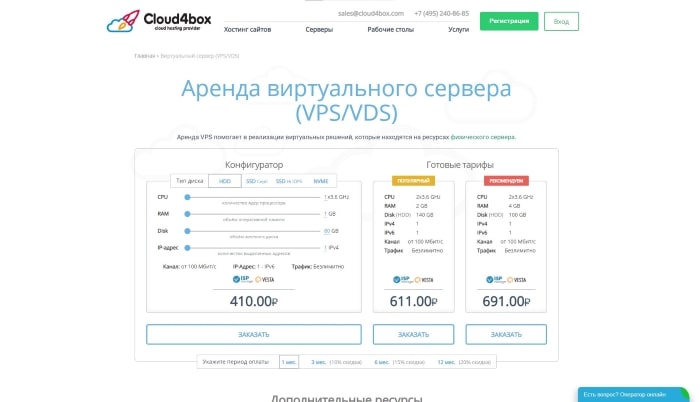Click ЗАКАЗАТЬ under the 611.00 tariff

(x=413, y=335)
